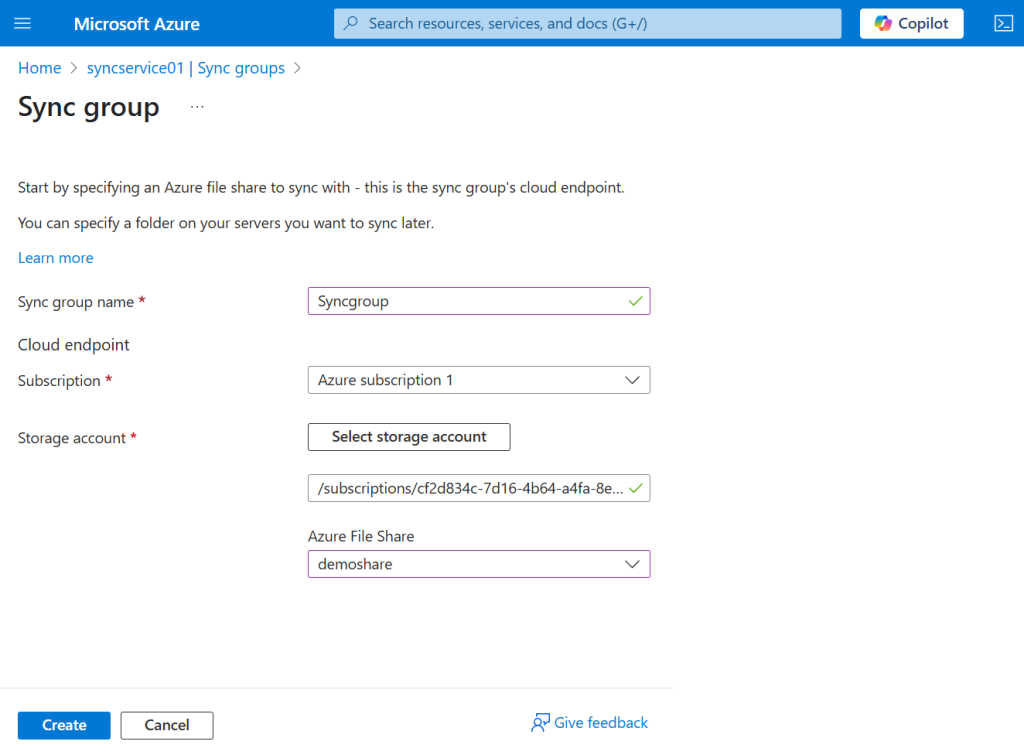The image size is (1024, 755).
Task: Click Select storage account button
Action: [409, 437]
